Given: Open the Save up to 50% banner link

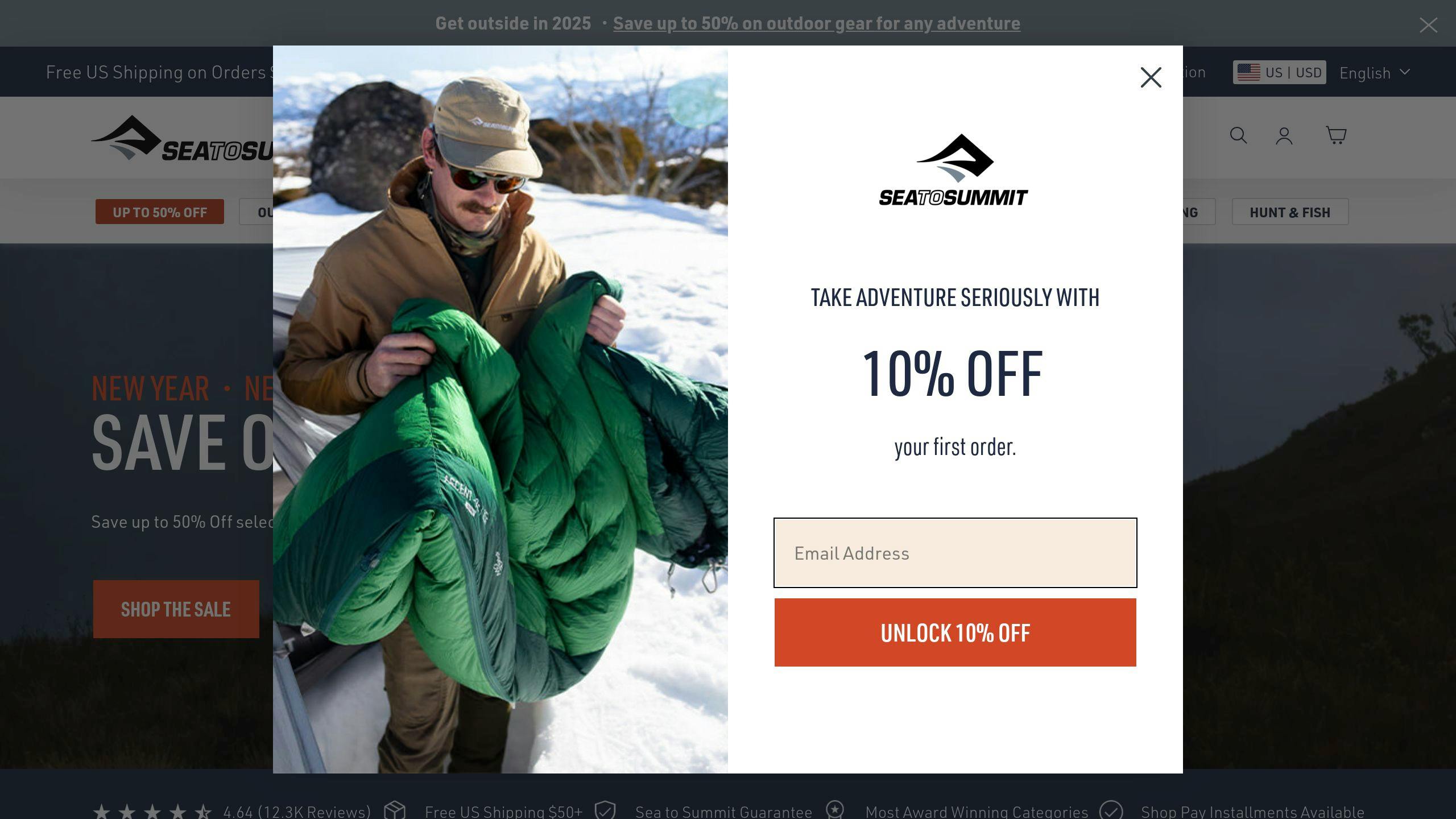Looking at the screenshot, I should tap(817, 23).
